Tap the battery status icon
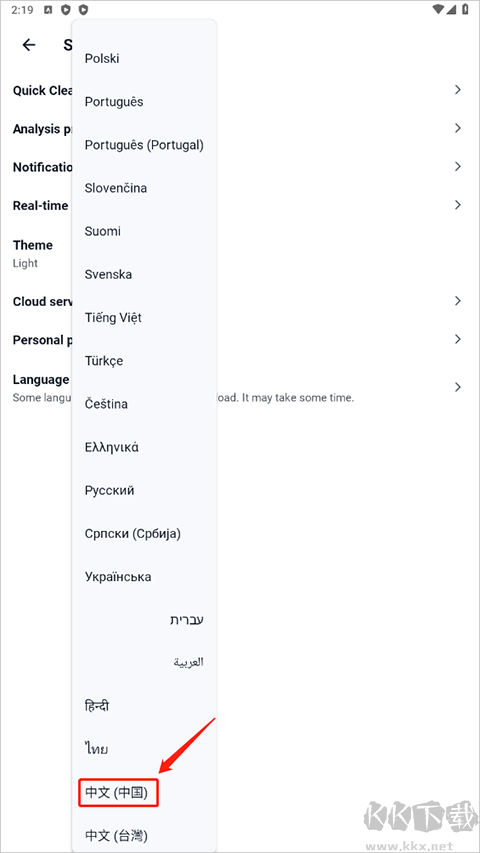Image resolution: width=480 pixels, height=853 pixels. point(465,9)
